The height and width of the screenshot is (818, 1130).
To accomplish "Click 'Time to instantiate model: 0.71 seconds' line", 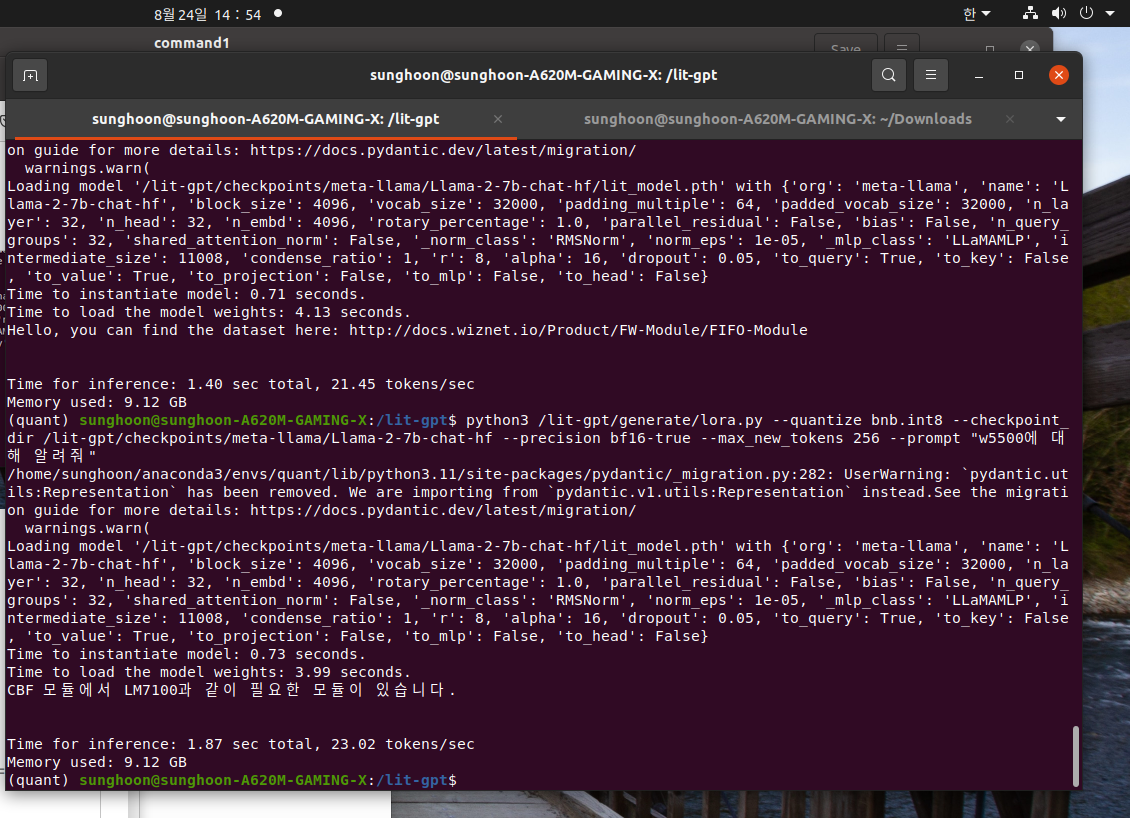I will (x=187, y=294).
